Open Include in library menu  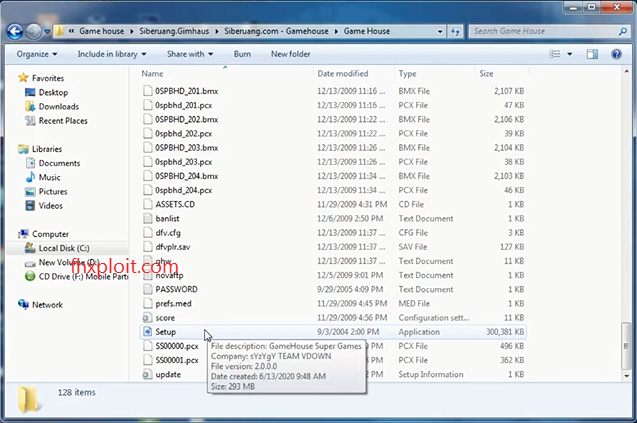[112, 54]
